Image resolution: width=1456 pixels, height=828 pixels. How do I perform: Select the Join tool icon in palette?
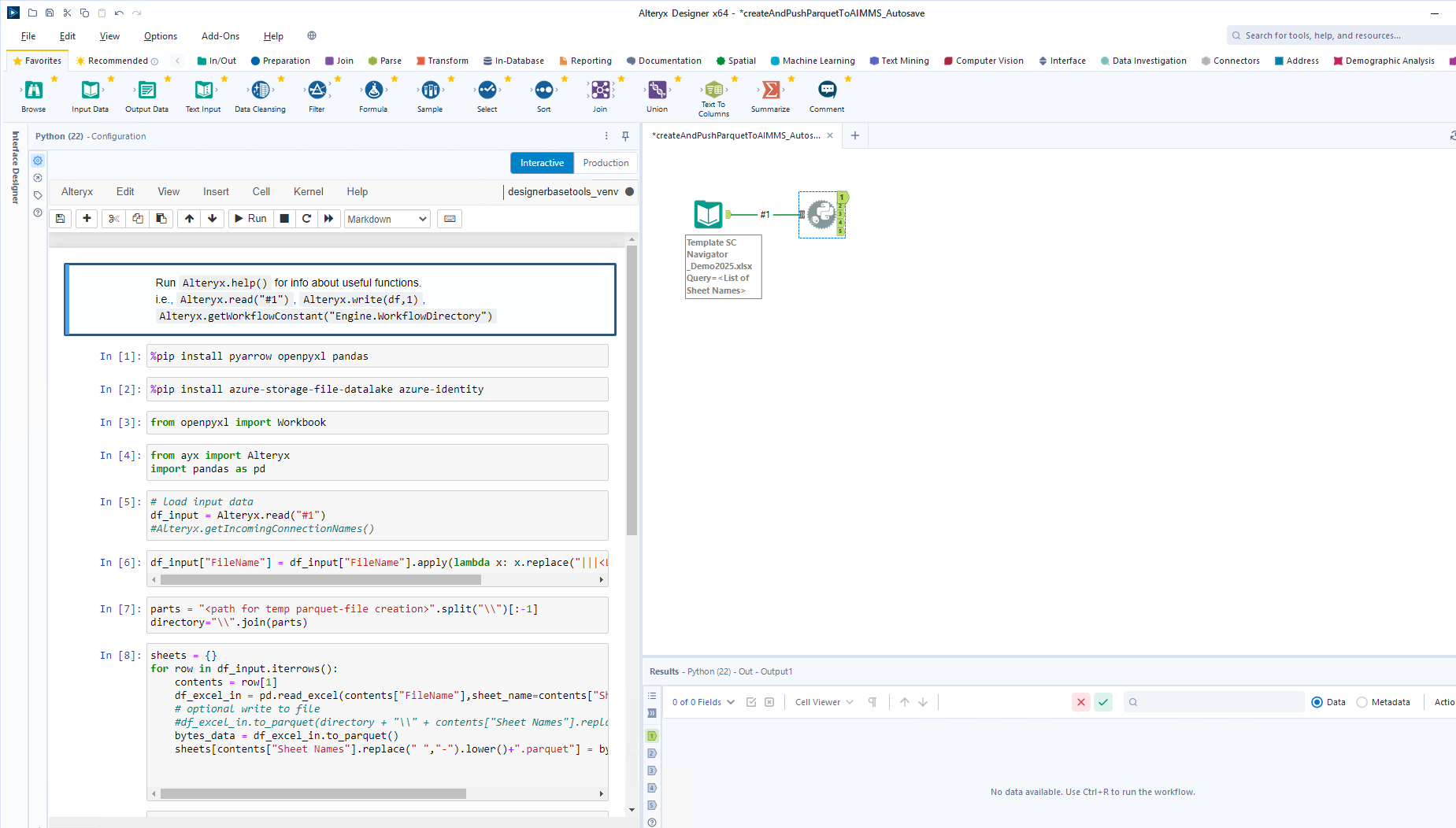pos(601,90)
